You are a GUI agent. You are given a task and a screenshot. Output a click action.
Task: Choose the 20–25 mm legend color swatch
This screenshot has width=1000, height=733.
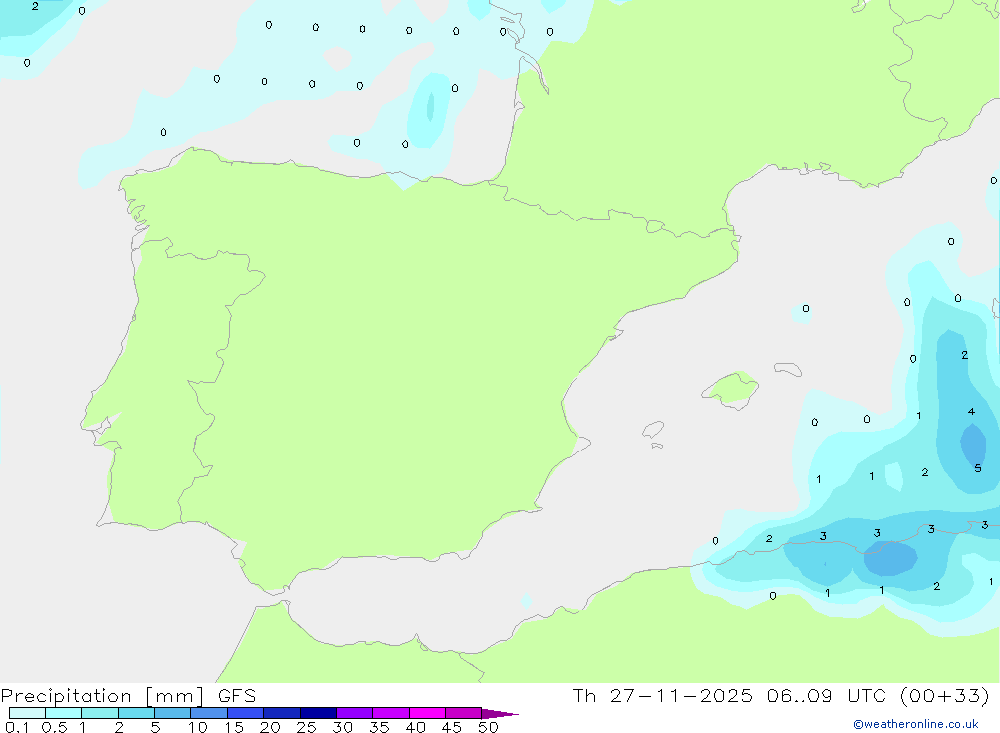click(x=282, y=713)
